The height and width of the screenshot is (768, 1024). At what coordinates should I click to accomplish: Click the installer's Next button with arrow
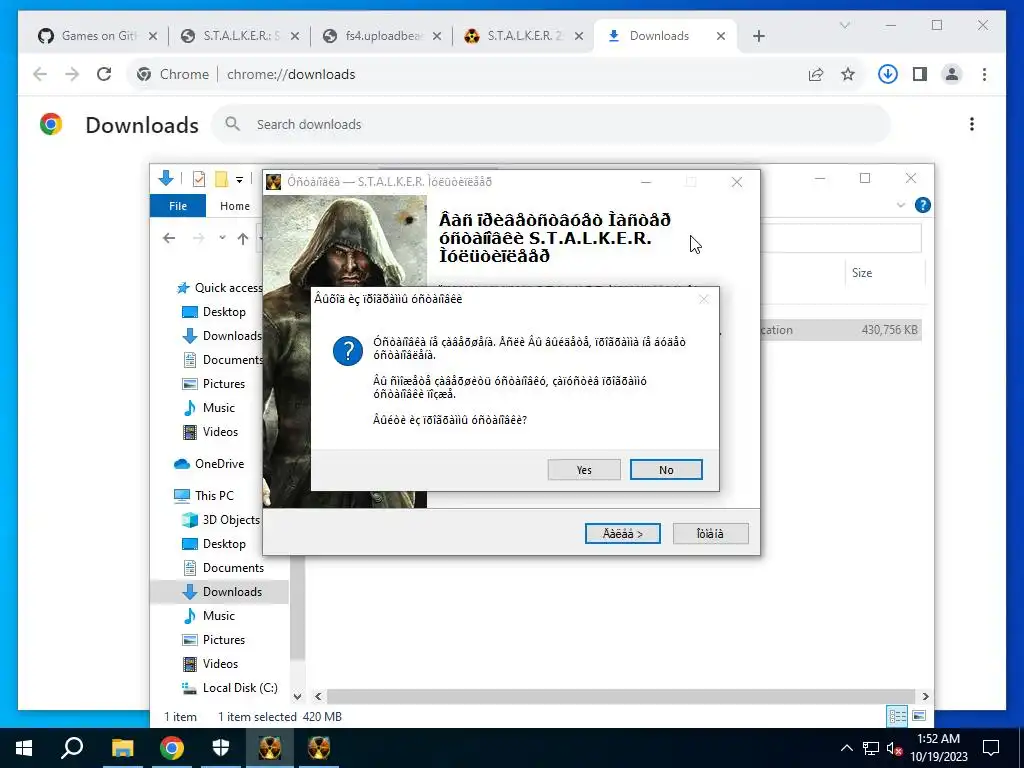622,534
